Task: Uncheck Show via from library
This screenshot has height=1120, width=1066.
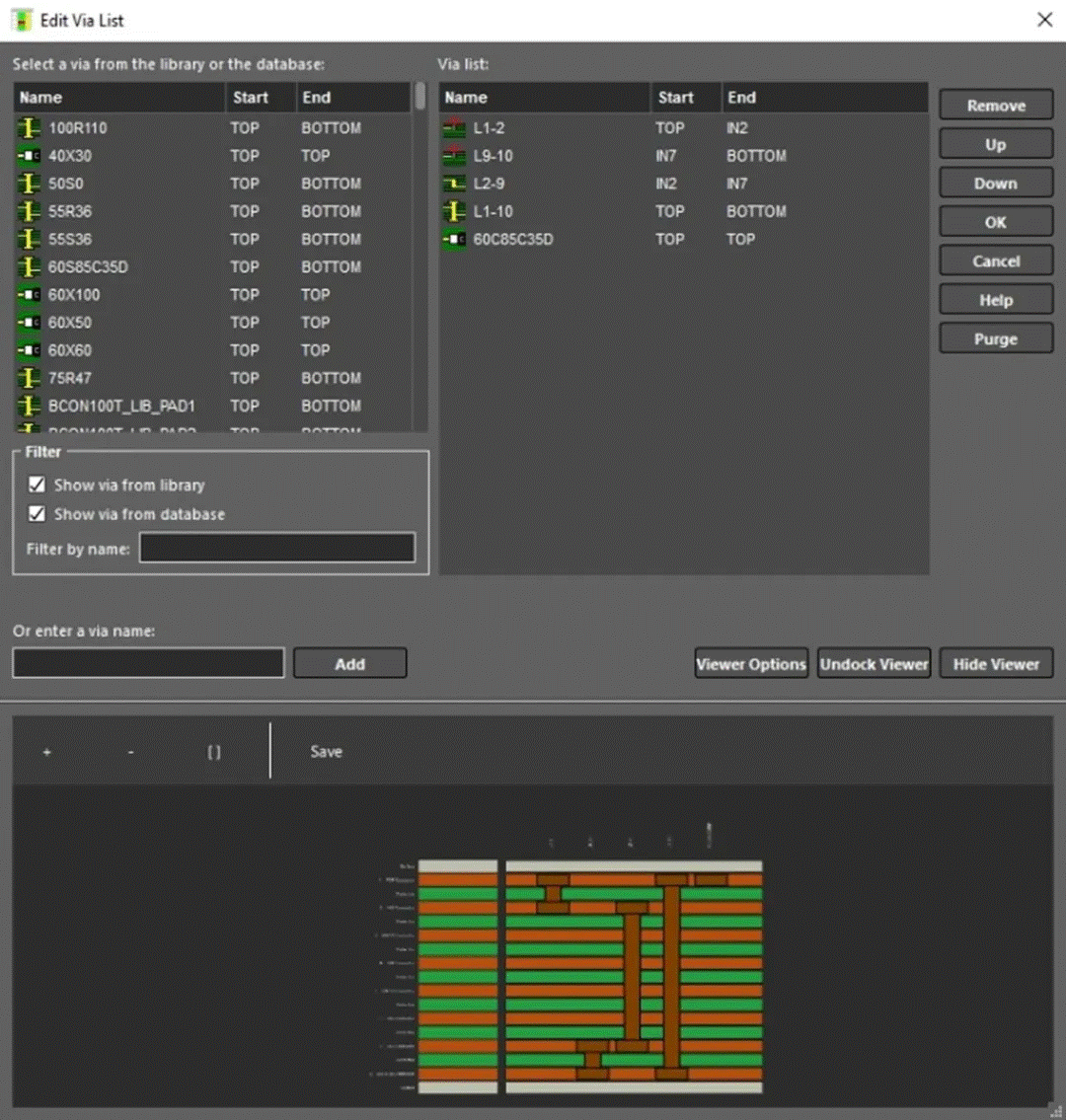Action: [38, 485]
